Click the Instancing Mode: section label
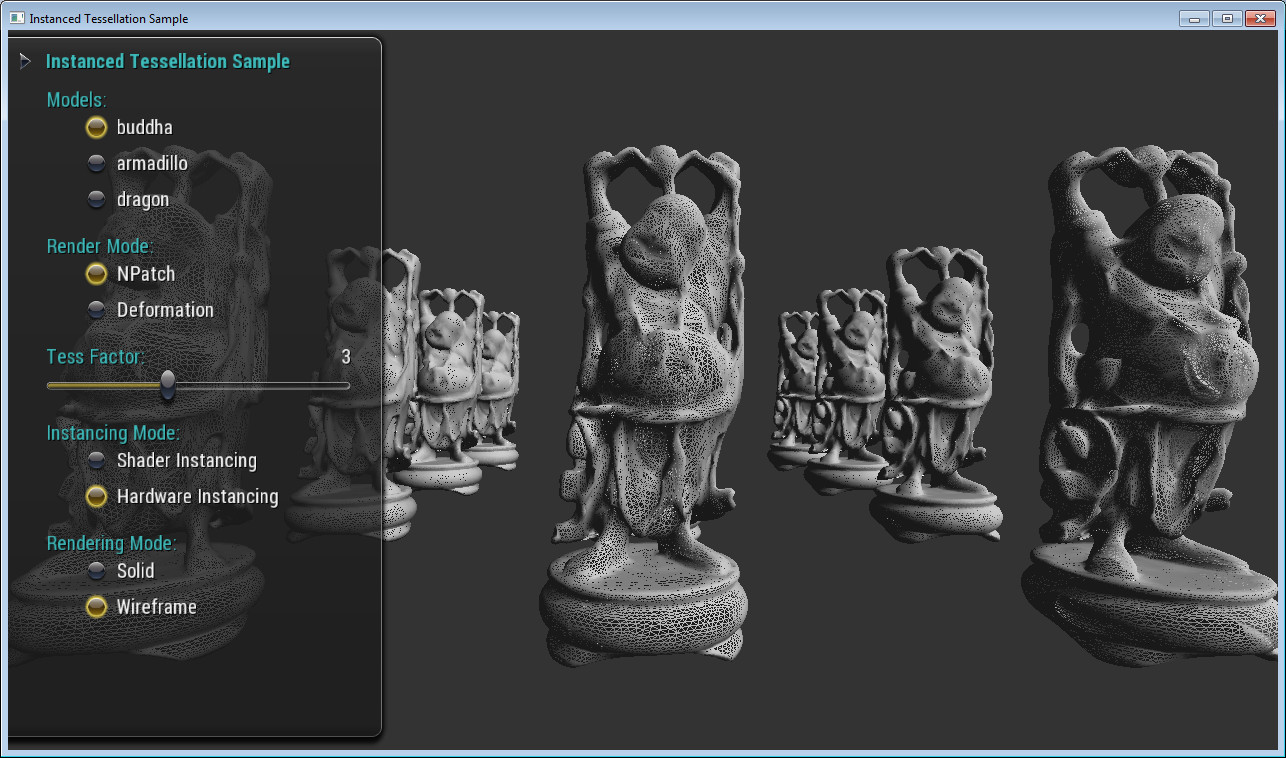Image resolution: width=1286 pixels, height=758 pixels. 113,434
